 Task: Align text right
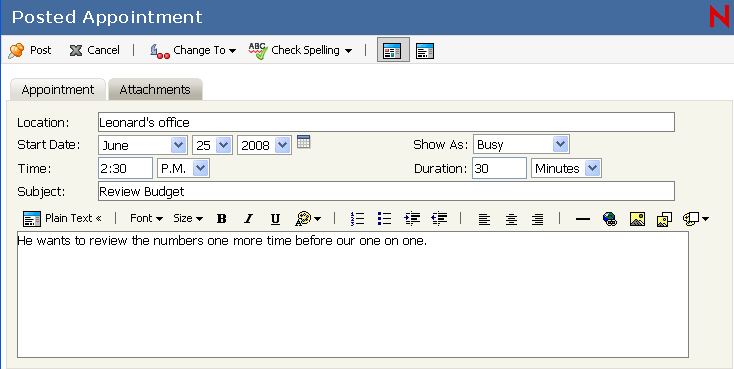(538, 219)
